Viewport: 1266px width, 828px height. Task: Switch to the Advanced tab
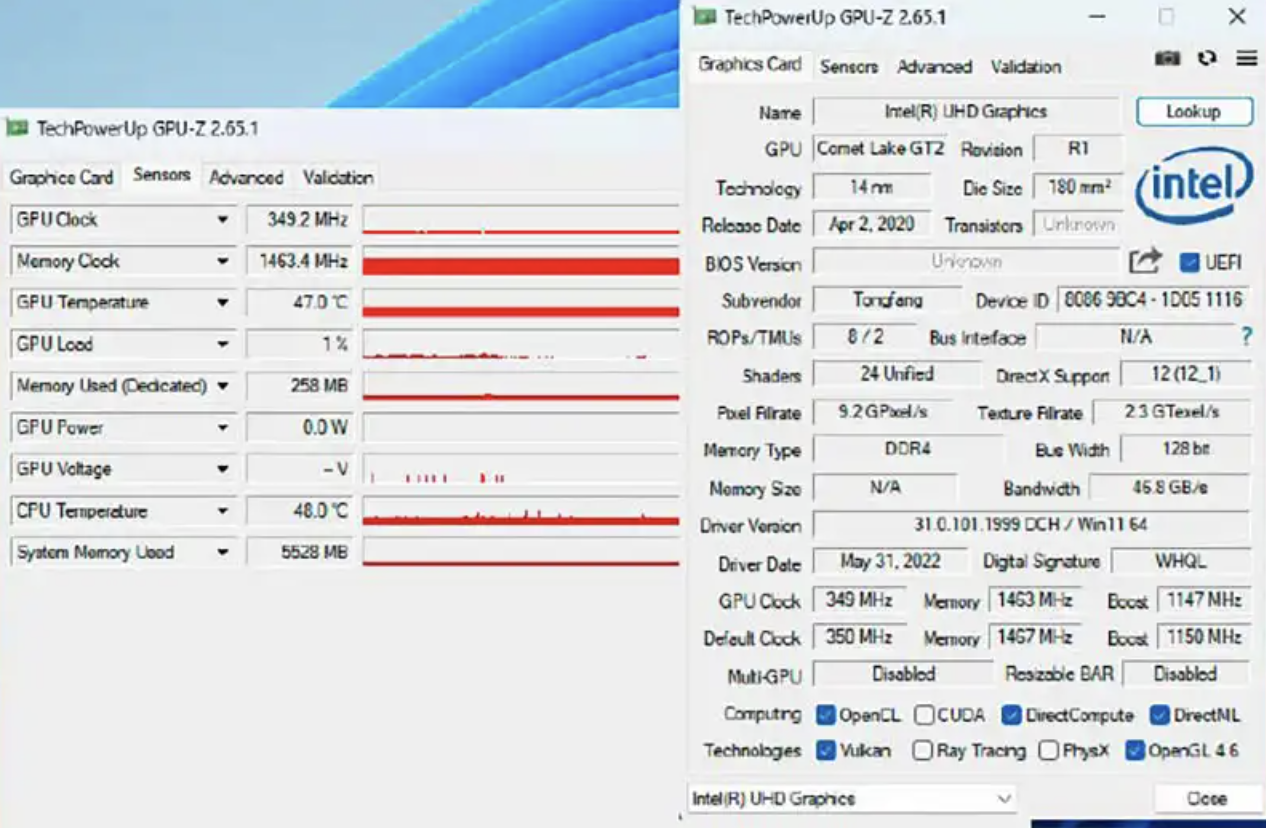pos(933,68)
